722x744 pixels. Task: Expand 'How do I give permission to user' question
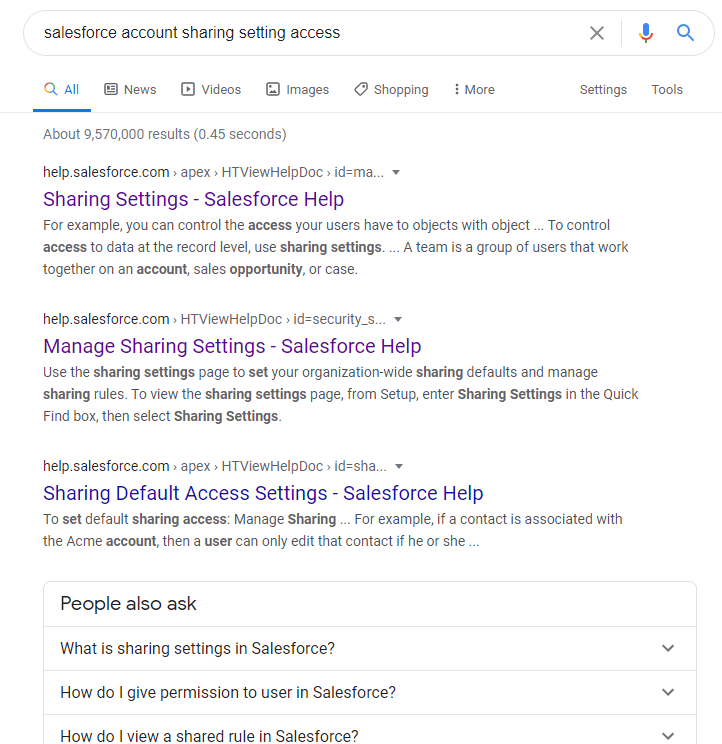(370, 693)
